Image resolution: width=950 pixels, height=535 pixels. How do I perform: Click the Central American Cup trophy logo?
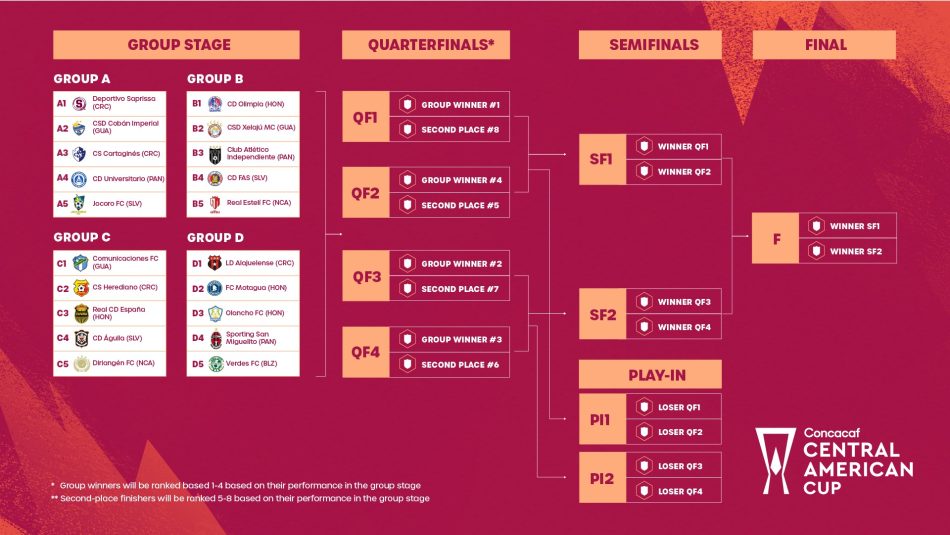774,459
